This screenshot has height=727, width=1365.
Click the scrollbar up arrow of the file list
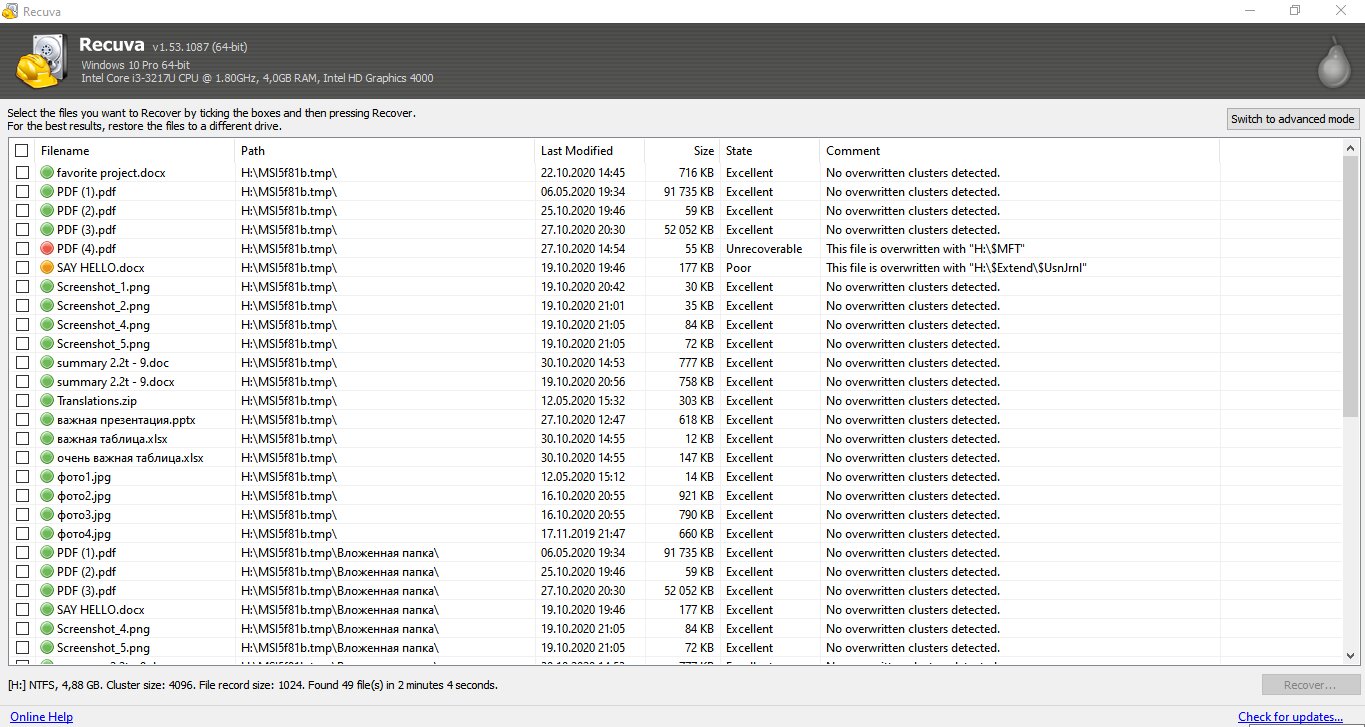coord(1351,148)
